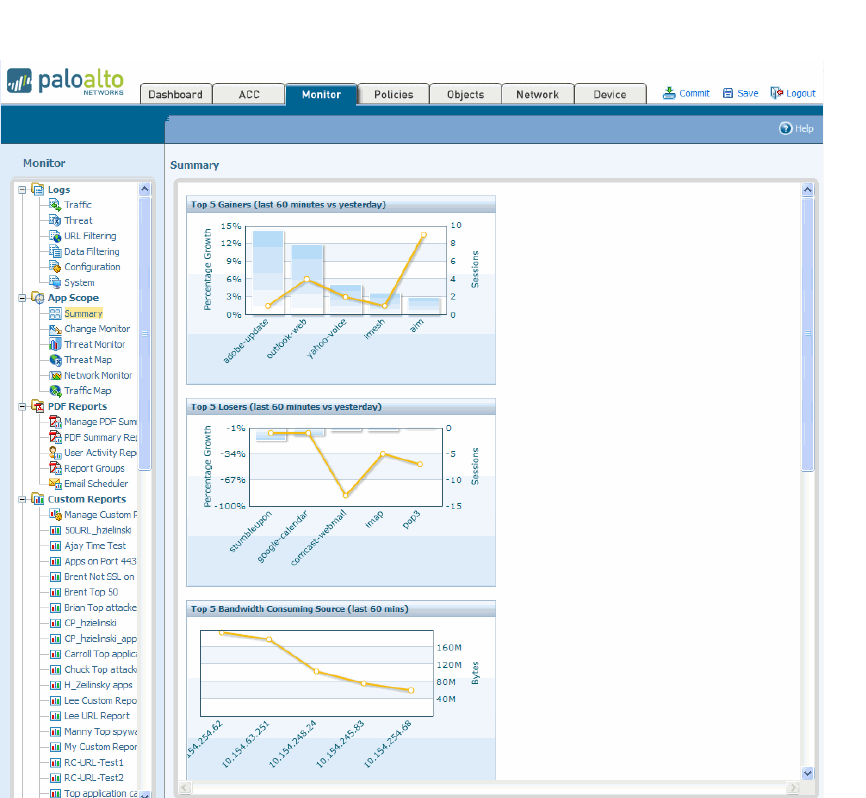Collapse the App Scope tree node

pos(22,298)
